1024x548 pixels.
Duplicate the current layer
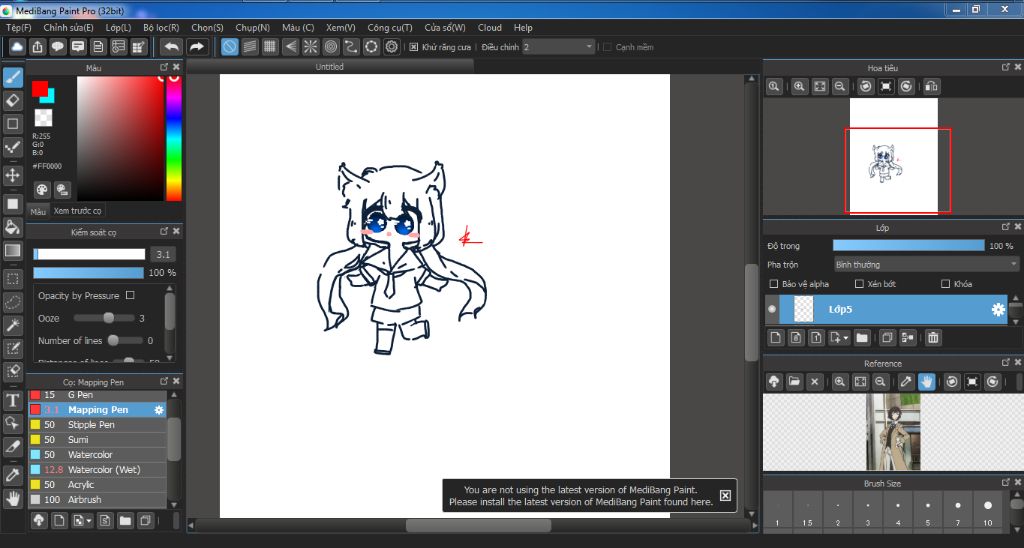(887, 338)
